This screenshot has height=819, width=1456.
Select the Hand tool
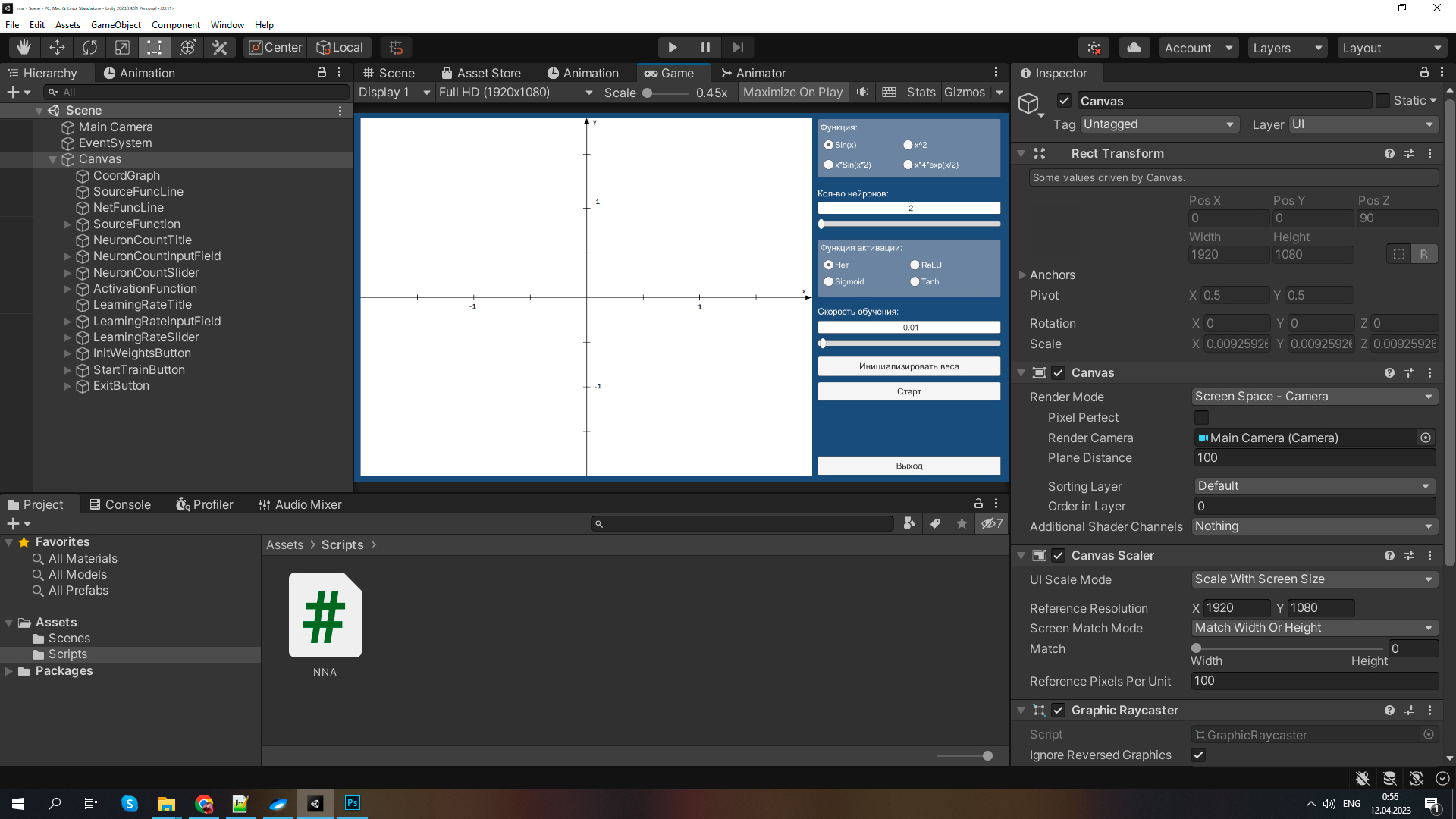pyautogui.click(x=24, y=47)
